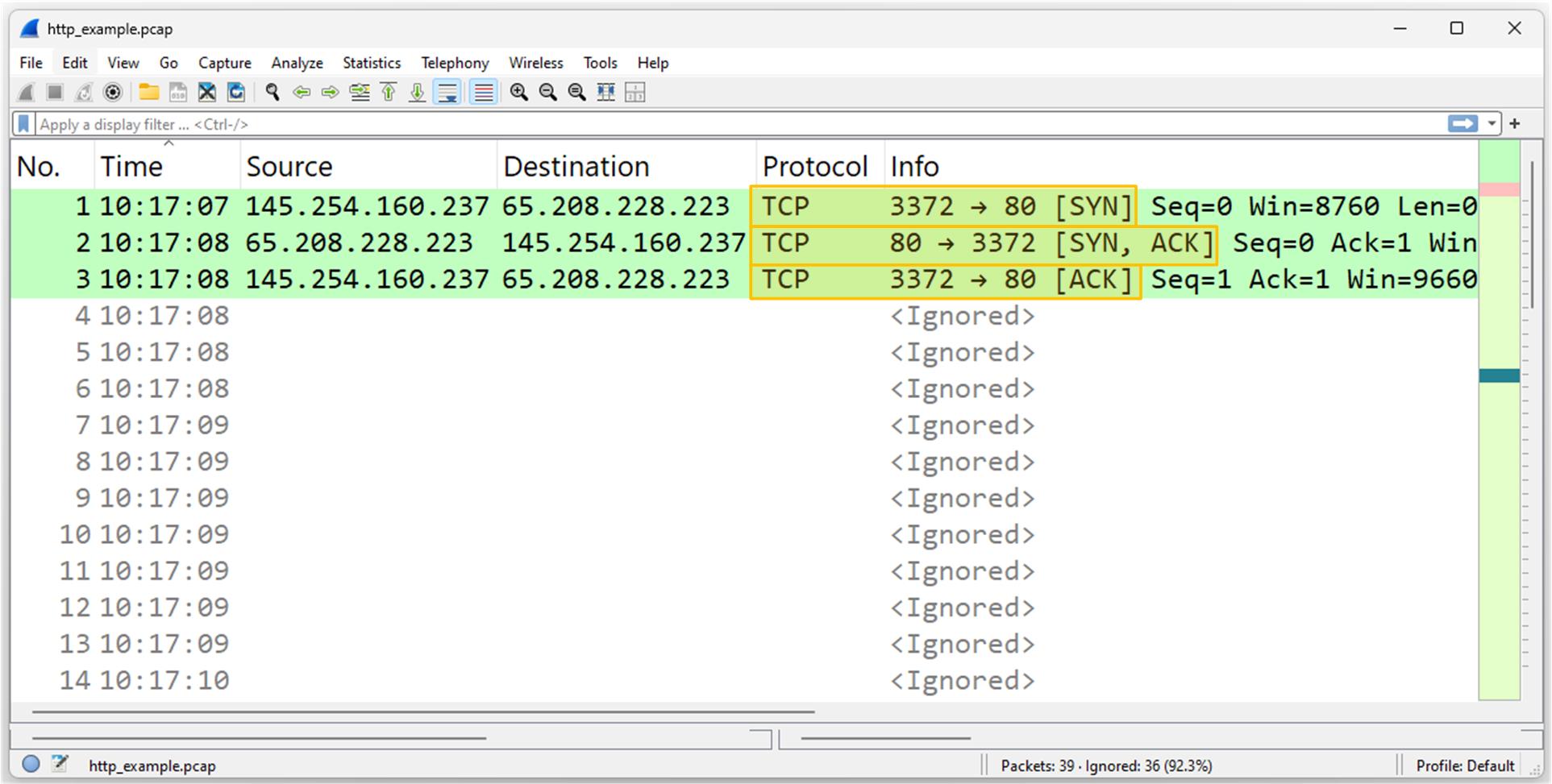Open the Statistics menu
The width and height of the screenshot is (1552, 784).
coord(371,63)
